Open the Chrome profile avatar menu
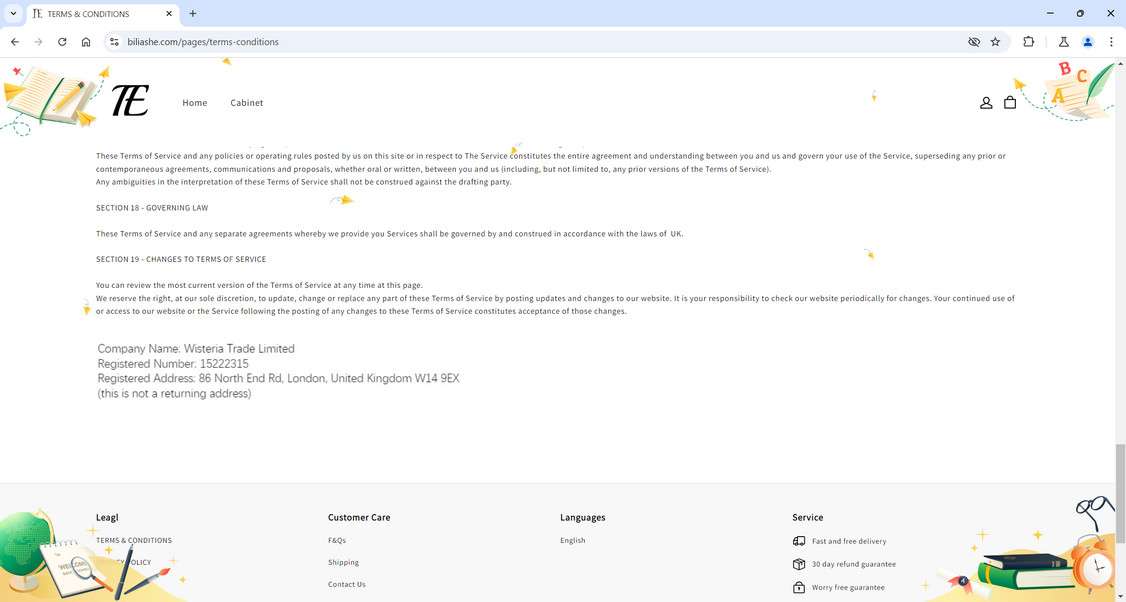This screenshot has height=602, width=1126. click(x=1087, y=42)
